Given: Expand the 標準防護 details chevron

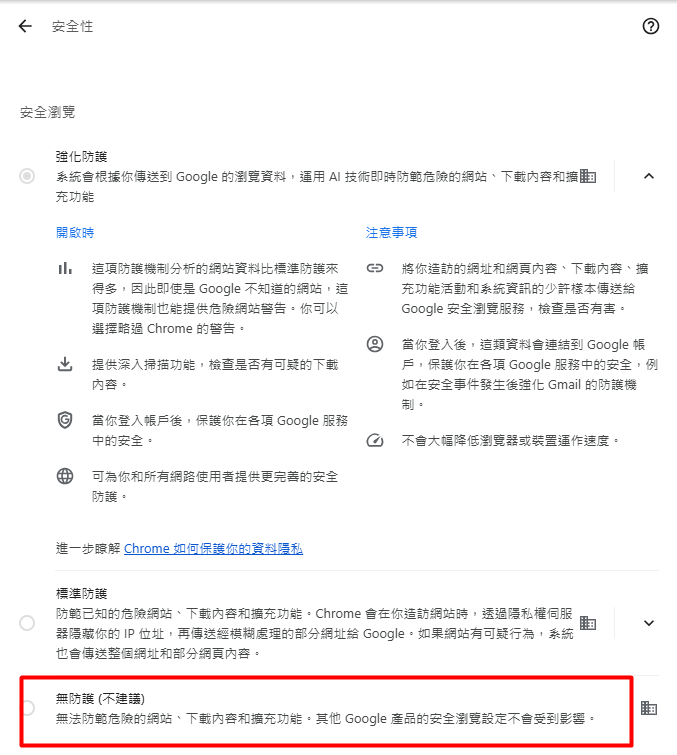Looking at the screenshot, I should [649, 623].
